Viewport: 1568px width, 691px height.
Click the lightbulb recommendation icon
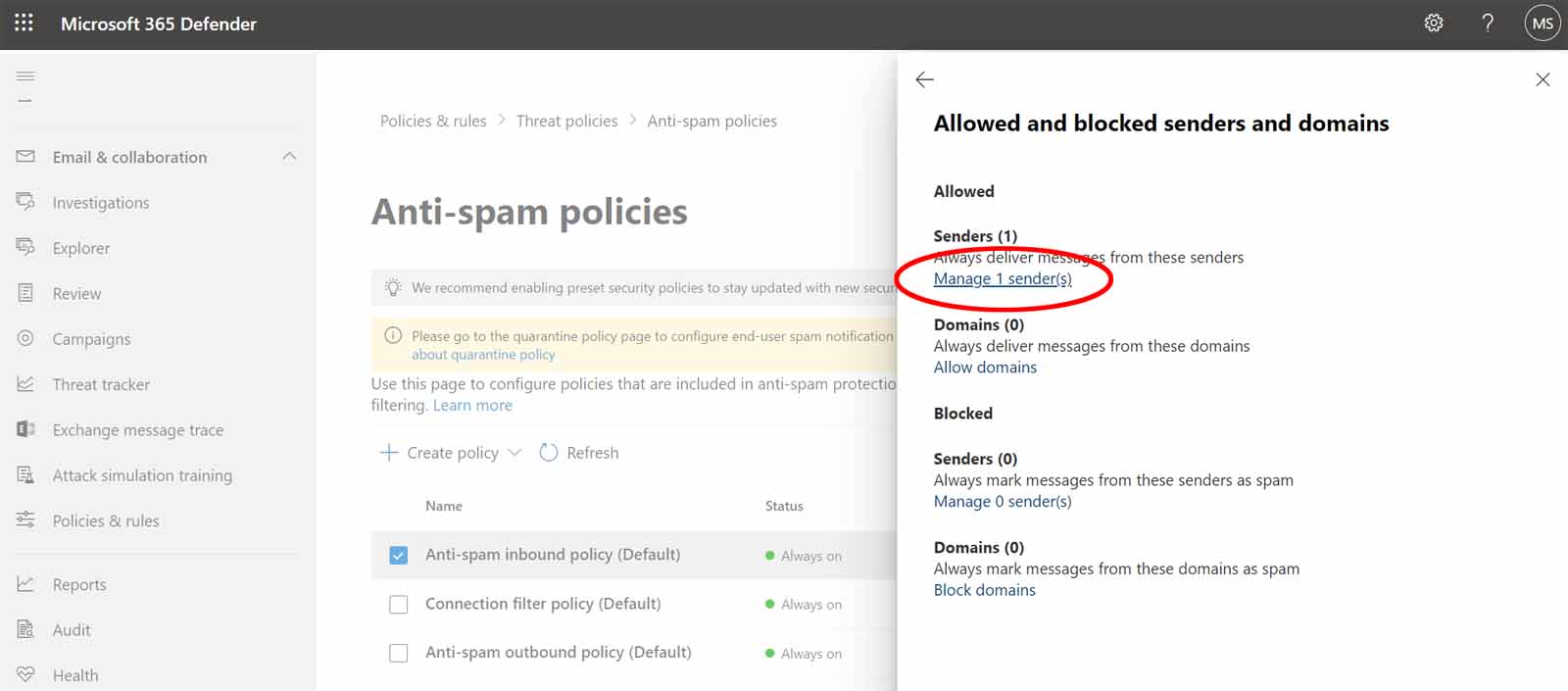(x=393, y=287)
